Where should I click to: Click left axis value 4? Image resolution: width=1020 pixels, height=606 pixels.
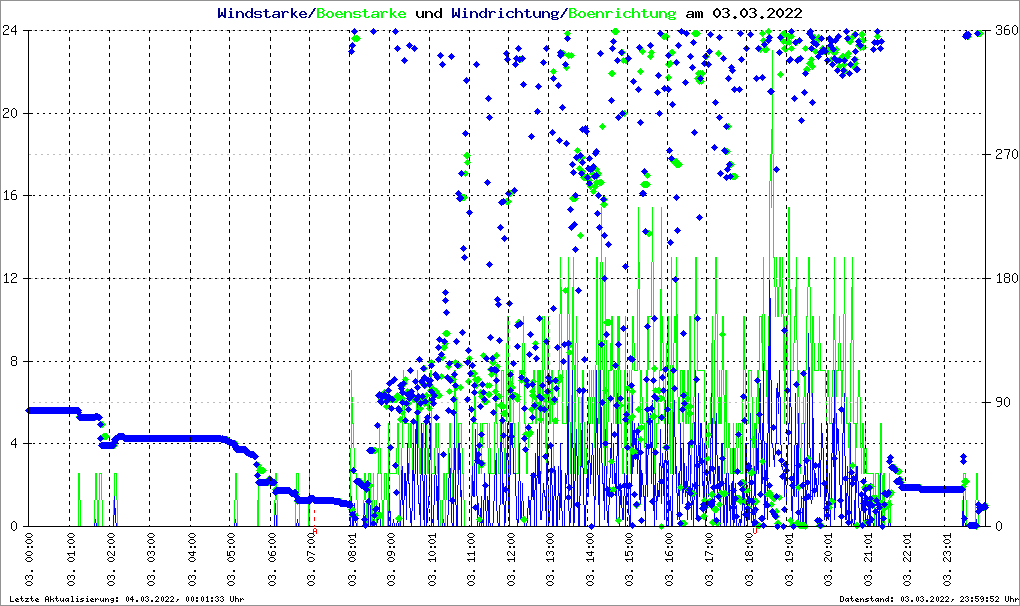pos(13,443)
